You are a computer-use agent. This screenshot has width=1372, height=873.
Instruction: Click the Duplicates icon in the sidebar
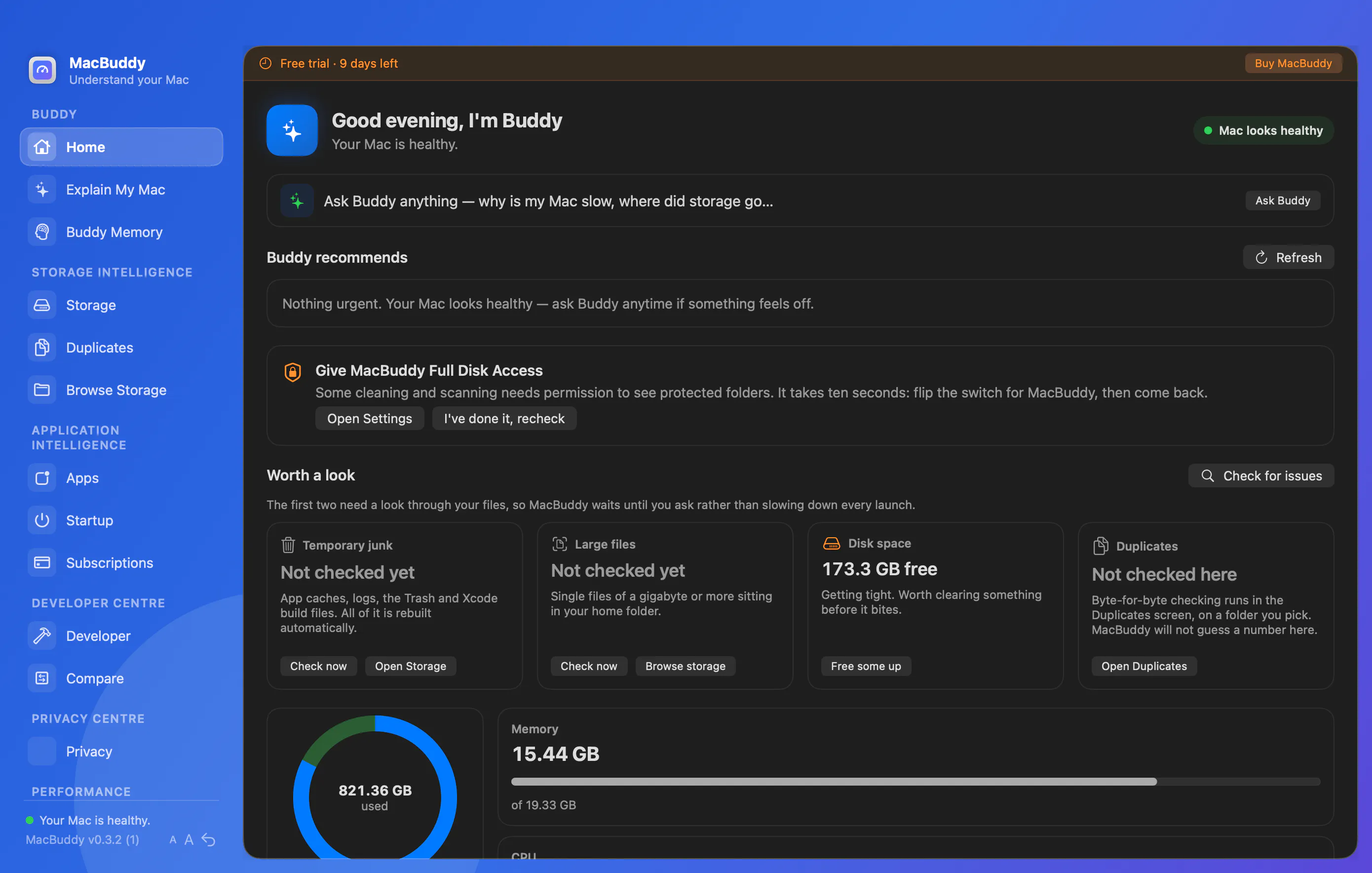click(42, 347)
